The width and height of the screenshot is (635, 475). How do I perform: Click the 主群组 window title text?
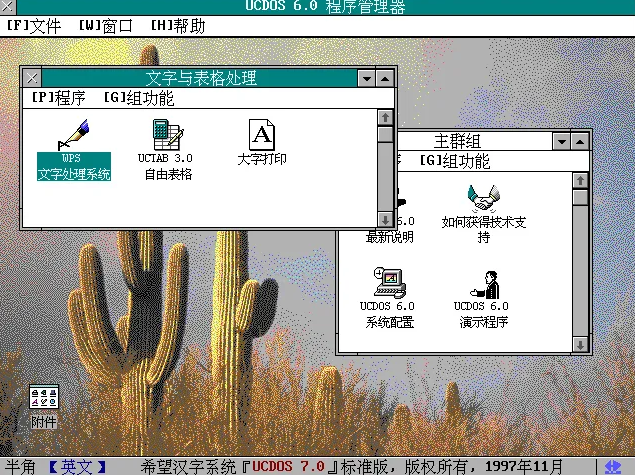[x=457, y=141]
